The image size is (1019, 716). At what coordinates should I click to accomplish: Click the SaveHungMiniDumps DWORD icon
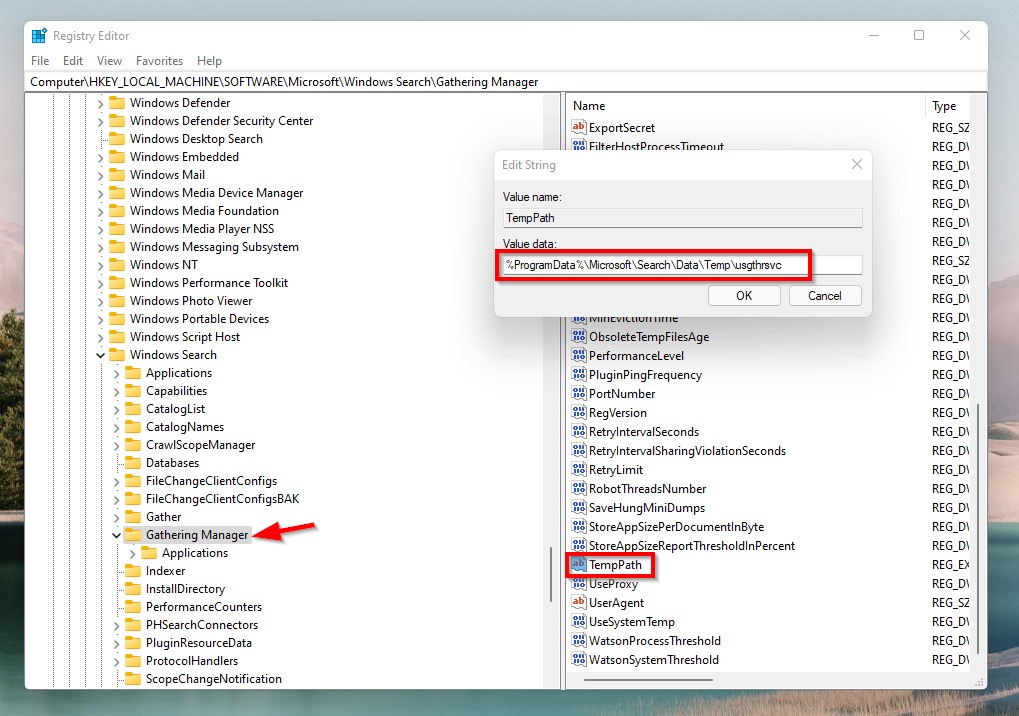578,507
